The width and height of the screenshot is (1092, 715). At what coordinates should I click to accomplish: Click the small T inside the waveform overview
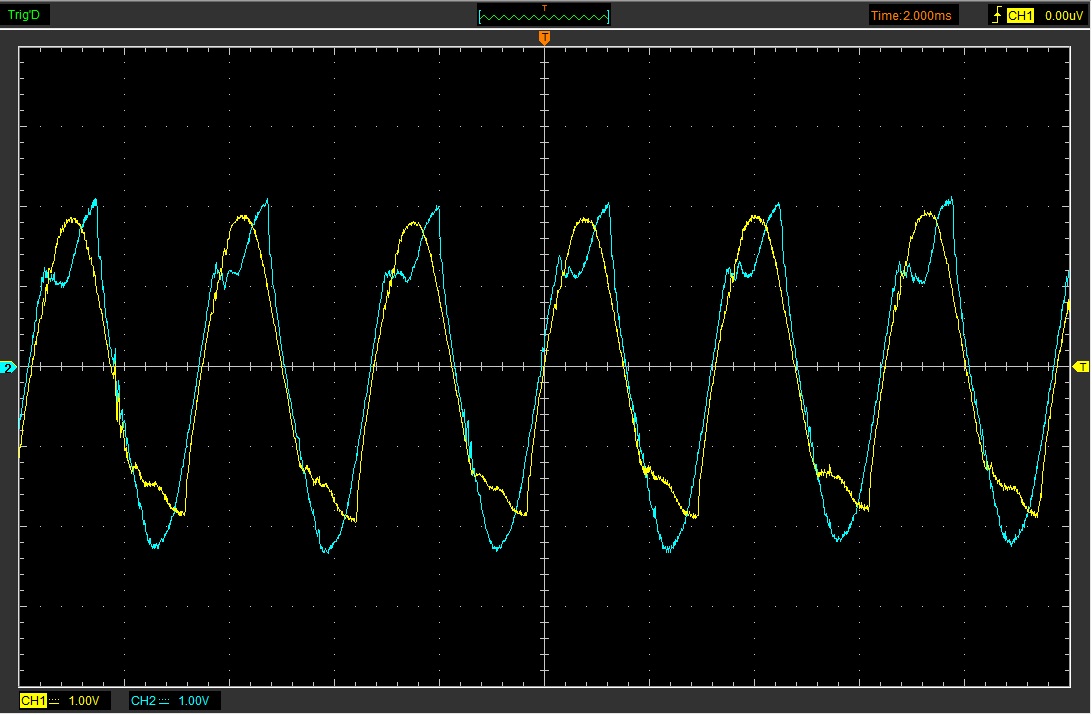545,8
